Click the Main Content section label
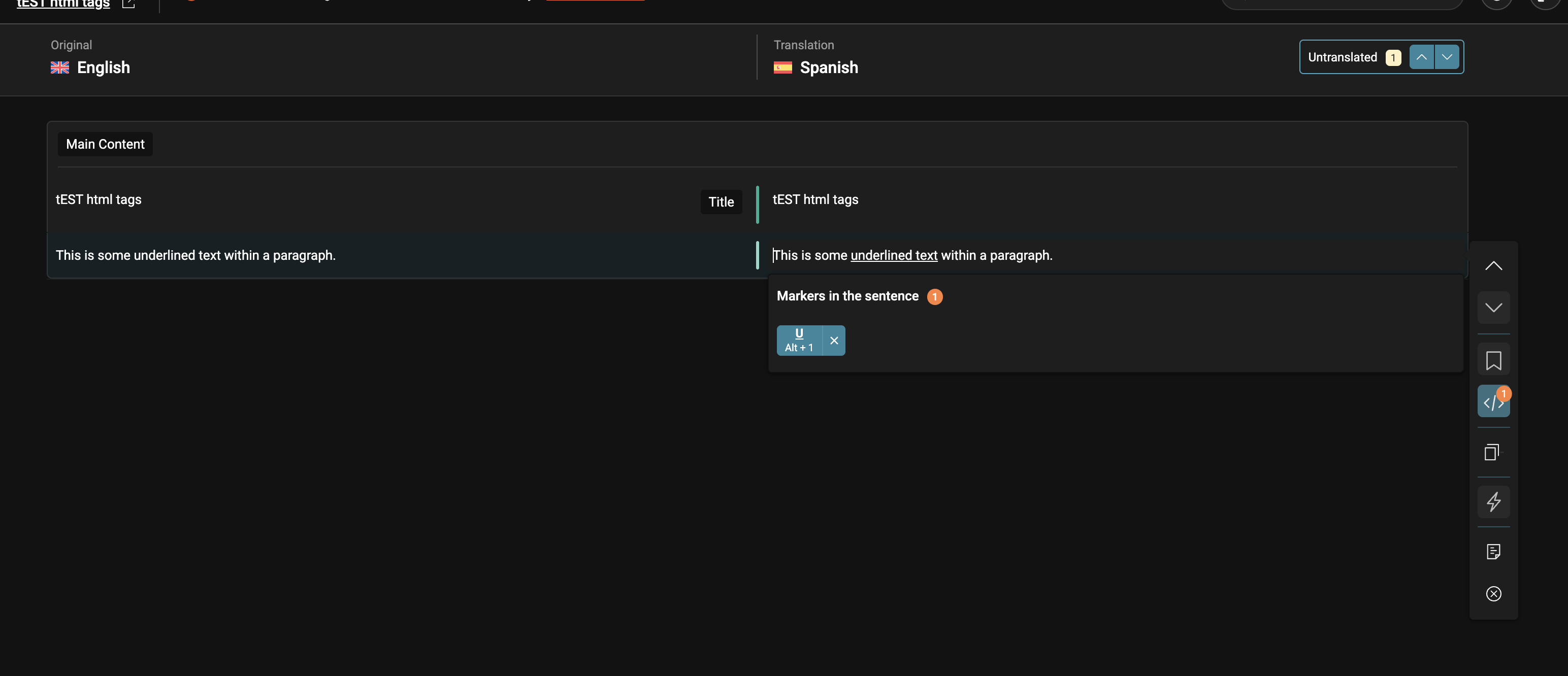This screenshot has height=676, width=1568. click(x=105, y=144)
